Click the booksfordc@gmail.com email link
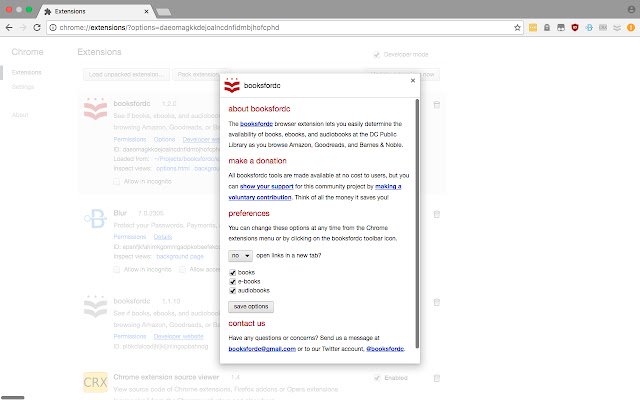640x400 pixels. click(262, 349)
